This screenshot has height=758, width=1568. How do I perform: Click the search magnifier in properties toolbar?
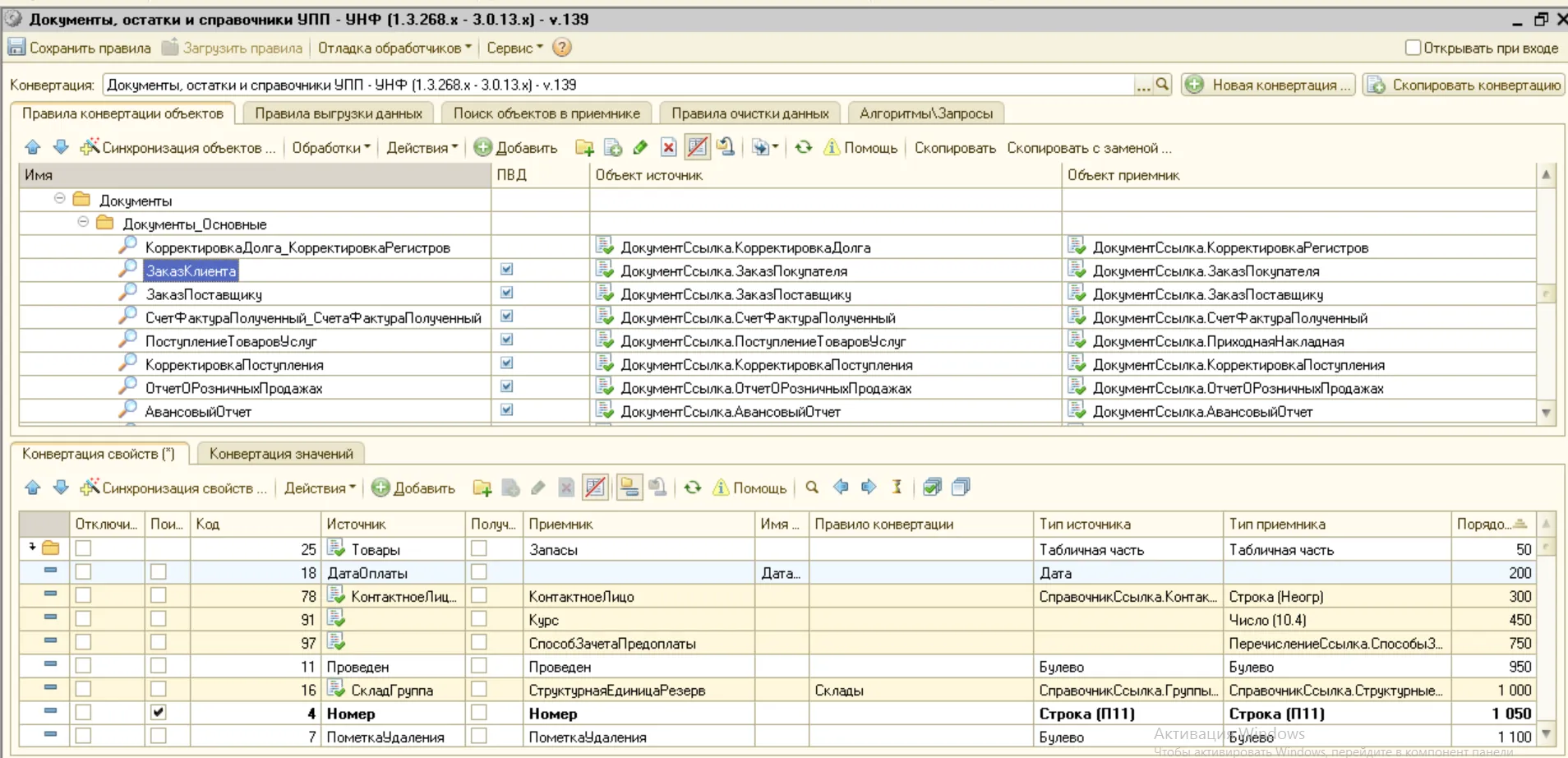(x=812, y=488)
